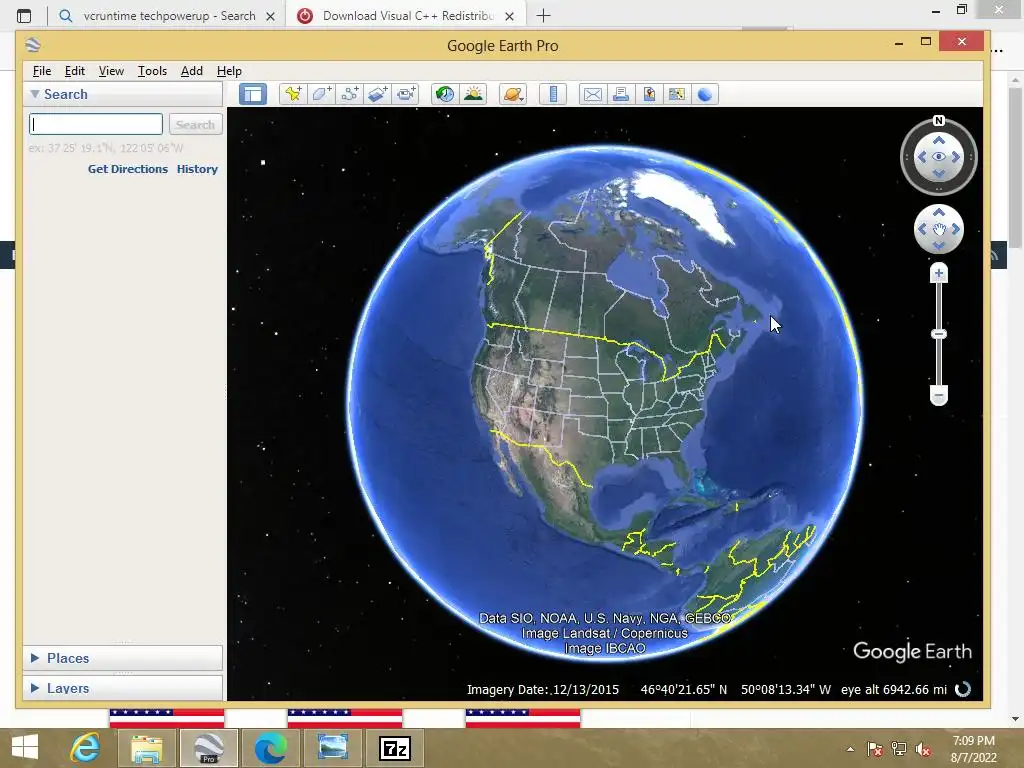The image size is (1024, 768).
Task: Open the Edit menu
Action: pos(74,71)
